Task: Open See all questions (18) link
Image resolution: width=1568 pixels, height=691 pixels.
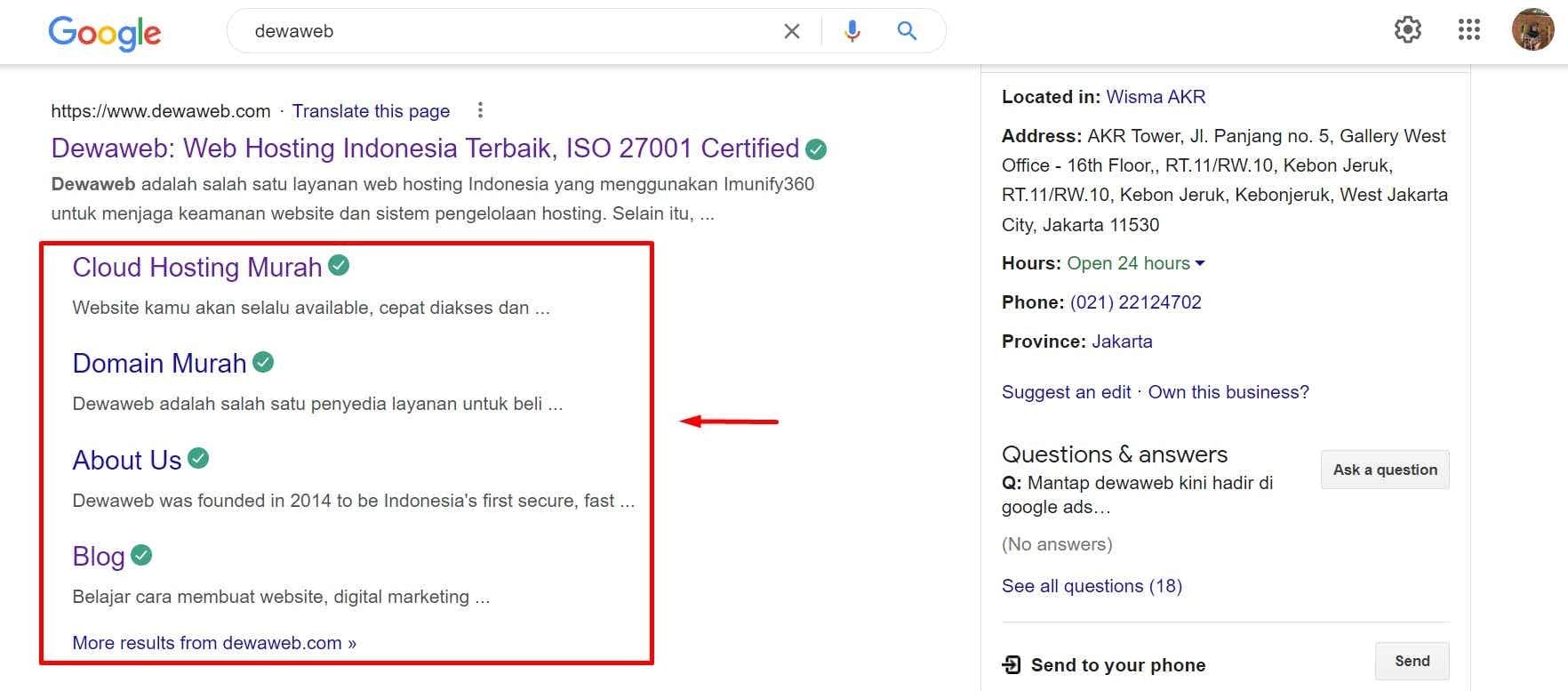Action: 1092,586
